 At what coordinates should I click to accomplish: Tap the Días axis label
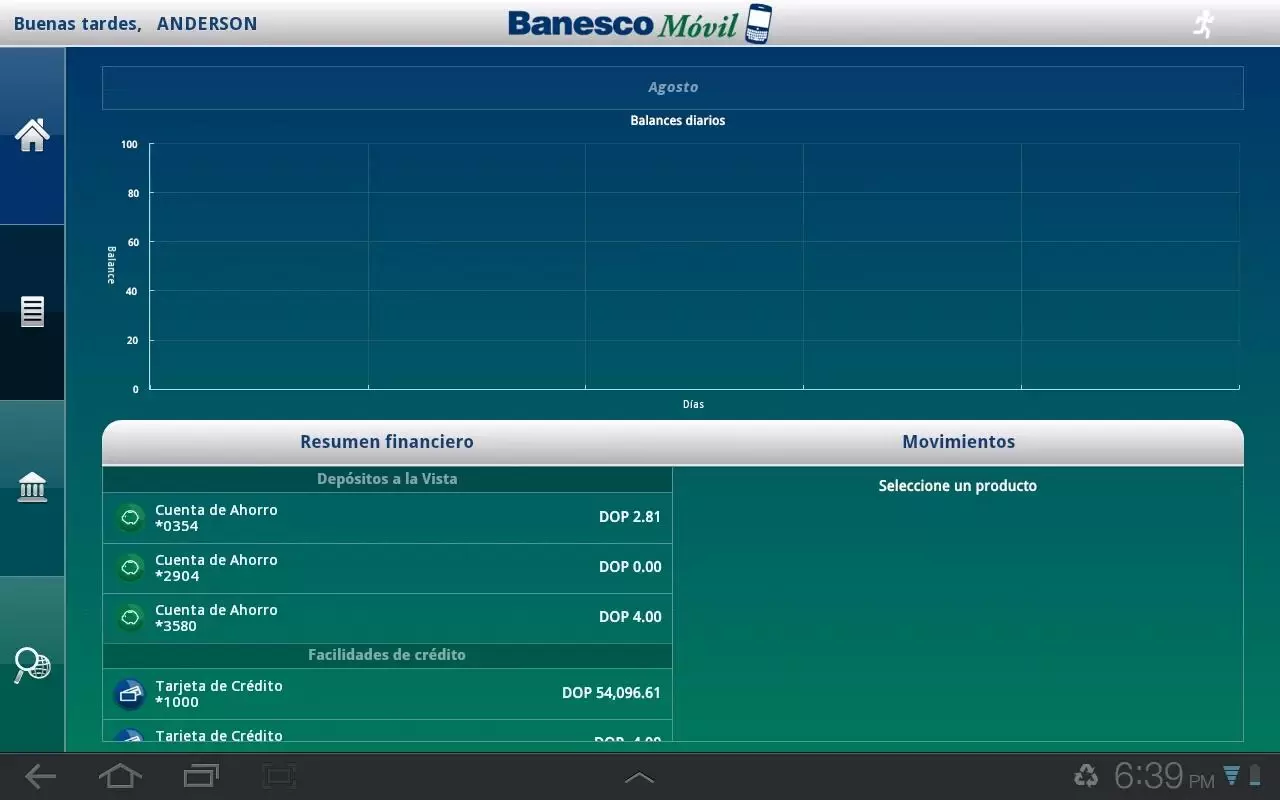pos(693,405)
